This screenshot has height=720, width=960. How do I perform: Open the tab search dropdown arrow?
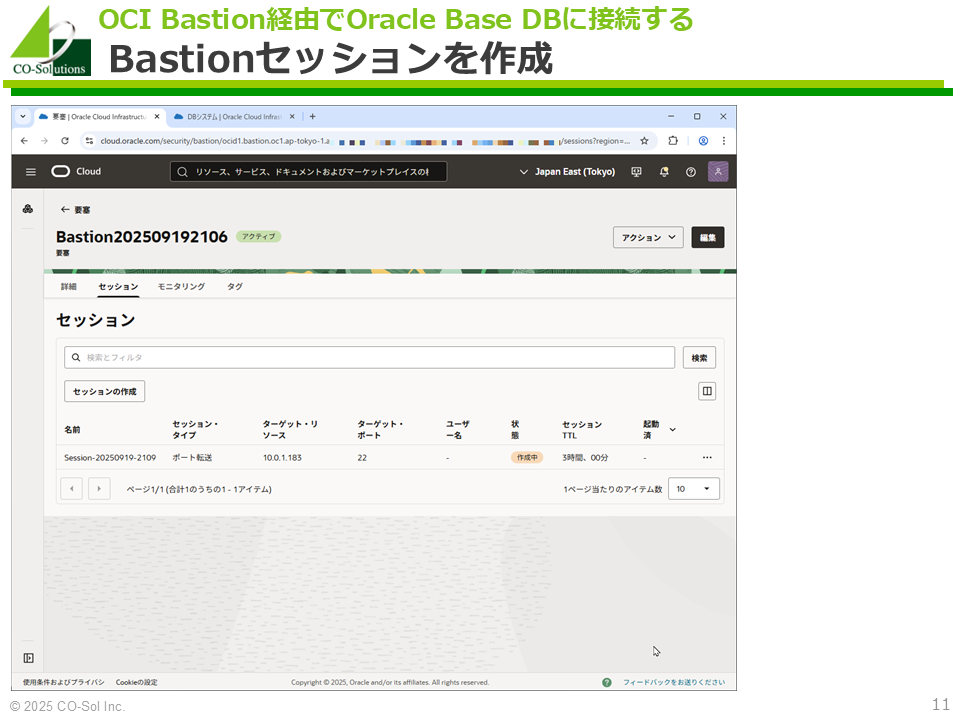(x=23, y=116)
